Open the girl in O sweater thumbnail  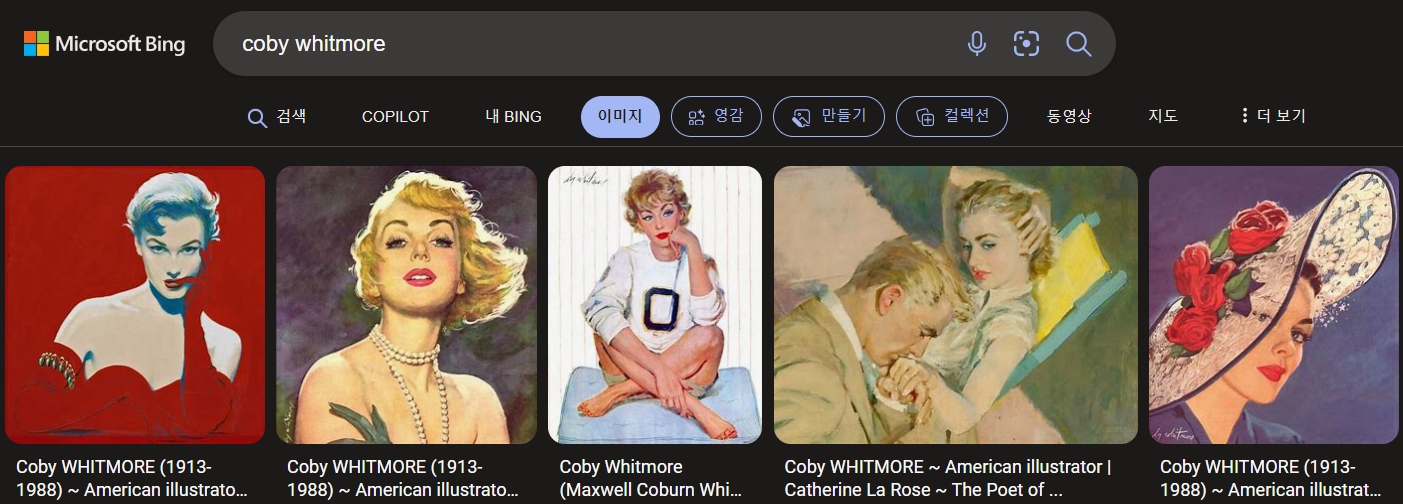[655, 305]
